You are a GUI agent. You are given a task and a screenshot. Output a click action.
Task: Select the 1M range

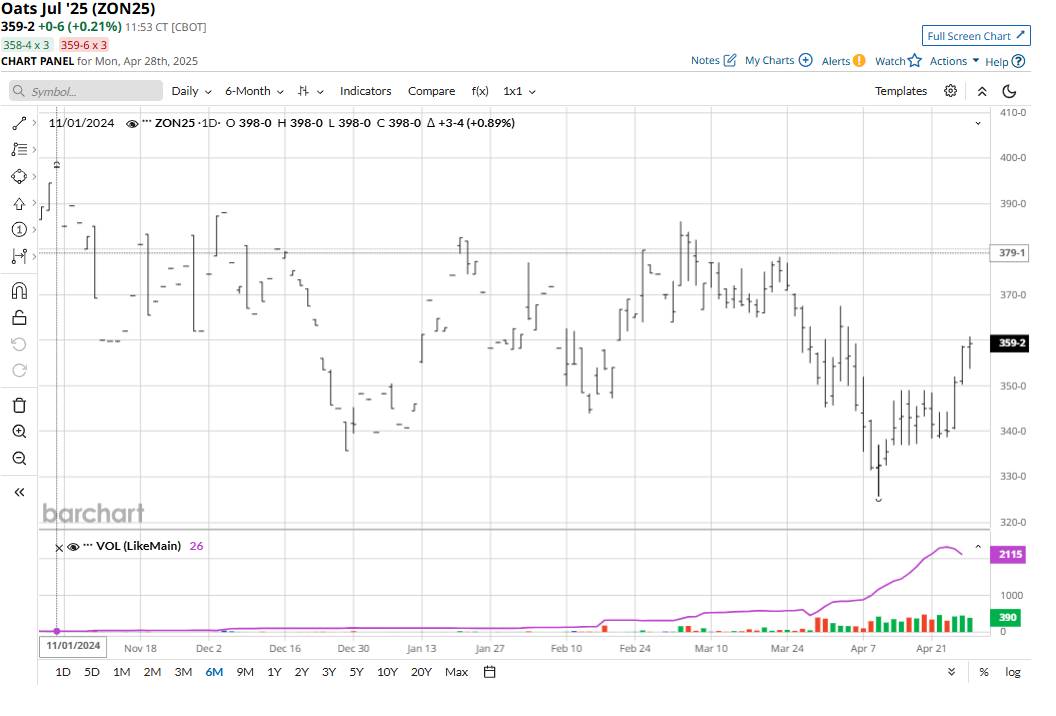[122, 672]
